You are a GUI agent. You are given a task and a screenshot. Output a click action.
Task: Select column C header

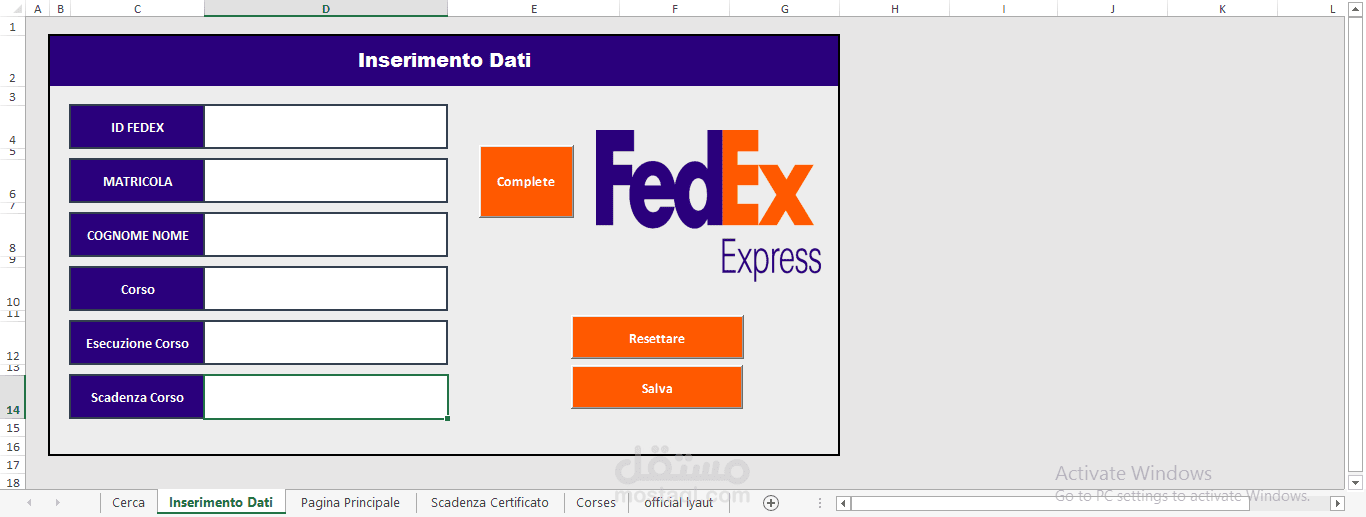(137, 8)
